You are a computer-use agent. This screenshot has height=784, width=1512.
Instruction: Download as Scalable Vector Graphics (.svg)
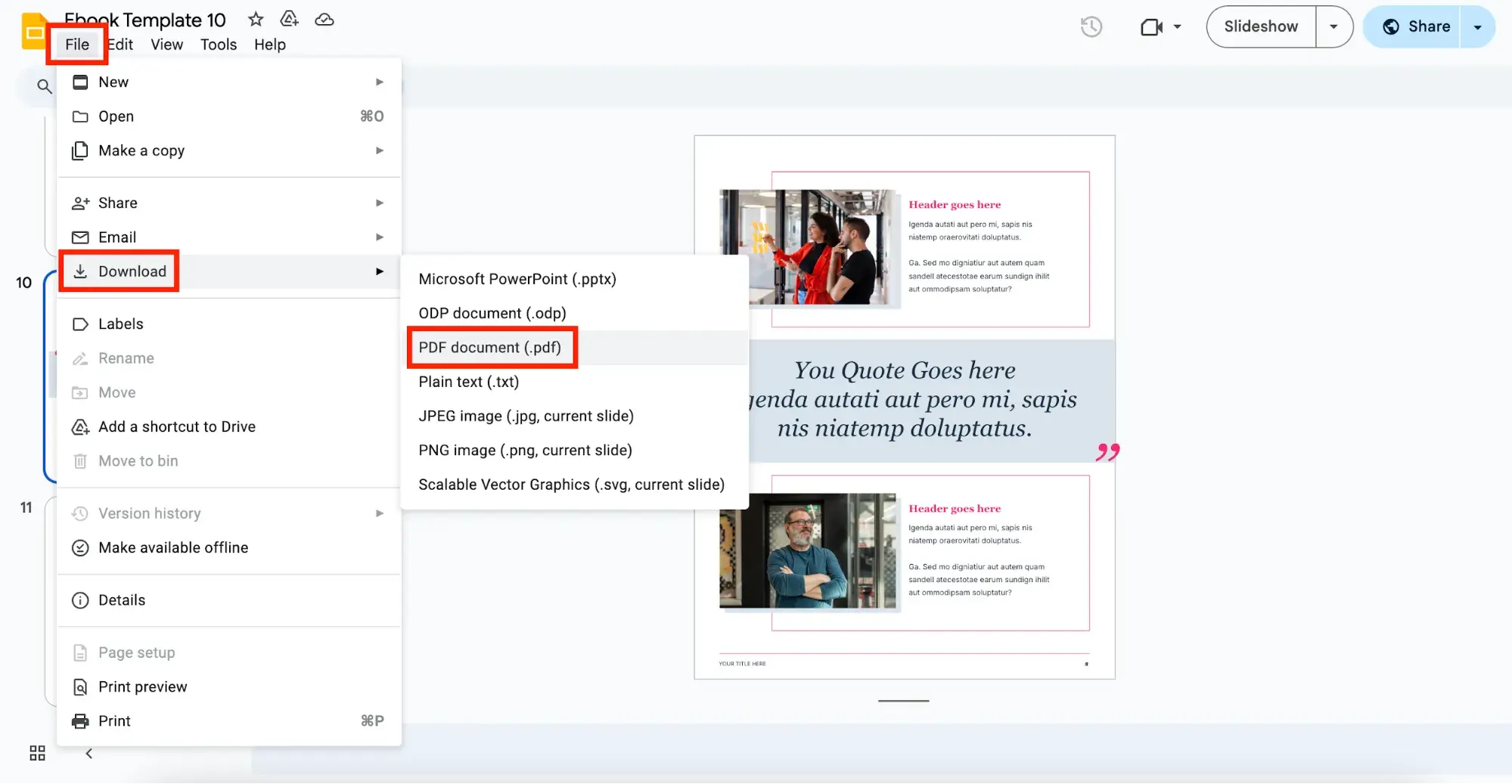575,485
